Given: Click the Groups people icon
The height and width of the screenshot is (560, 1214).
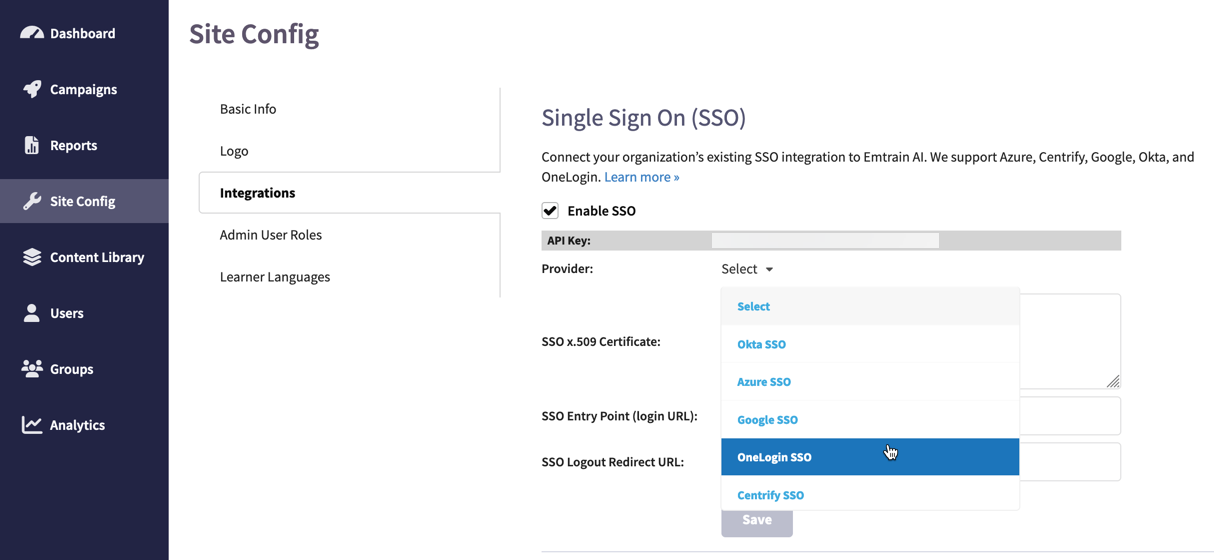Looking at the screenshot, I should coord(32,369).
